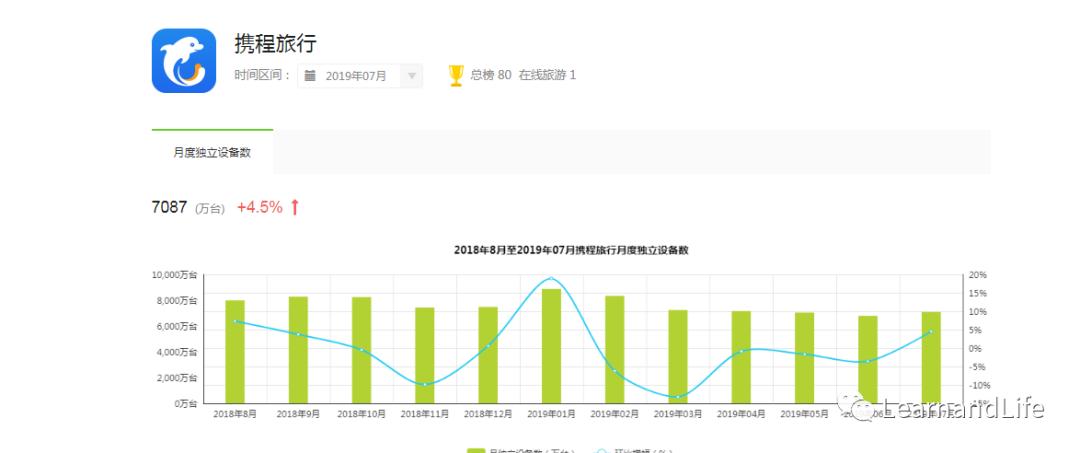The height and width of the screenshot is (453, 1080).
Task: Click the dropdown arrow beside 2019年07月
Action: [x=411, y=76]
